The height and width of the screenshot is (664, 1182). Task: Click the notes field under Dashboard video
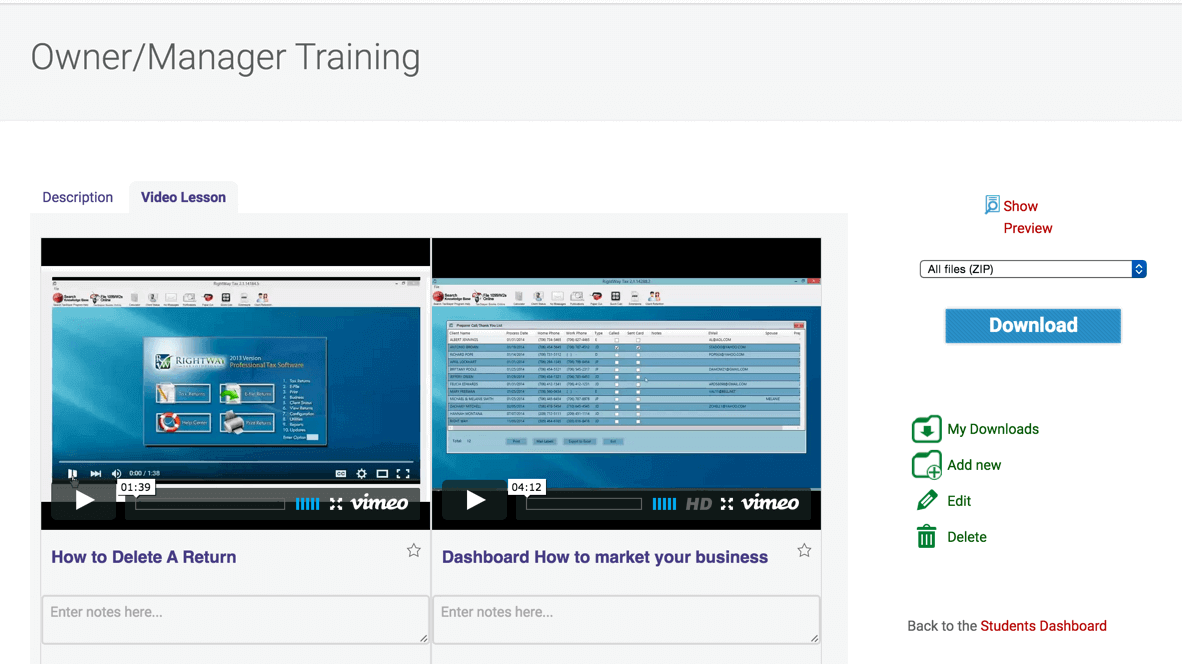[x=626, y=619]
